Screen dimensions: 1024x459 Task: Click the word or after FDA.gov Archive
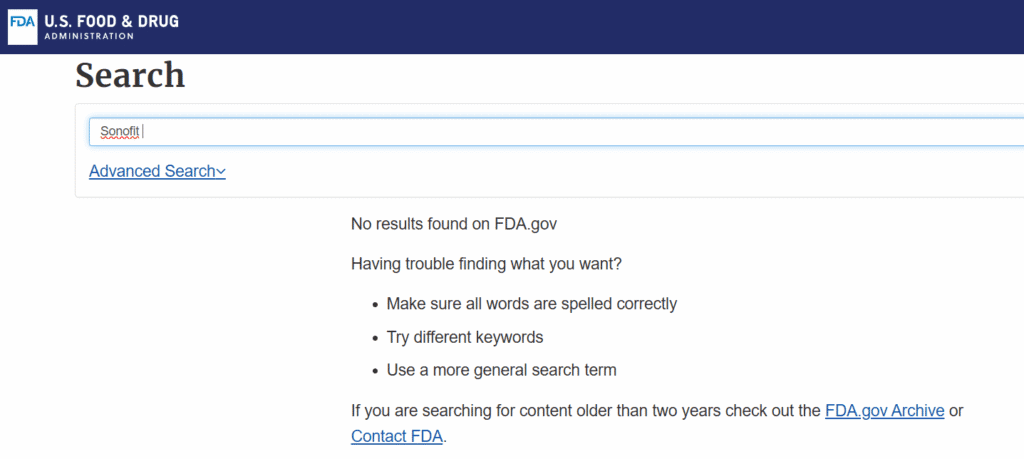pyautogui.click(x=956, y=411)
